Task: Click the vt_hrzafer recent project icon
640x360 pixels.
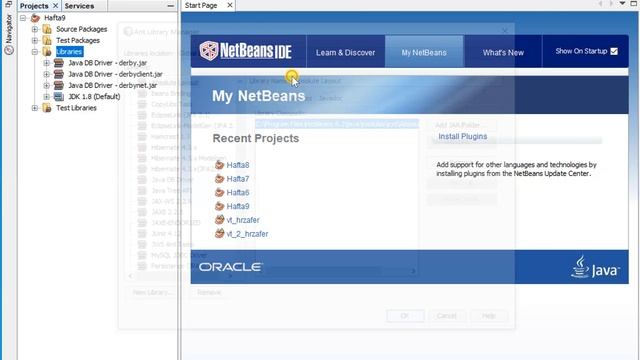Action: click(x=220, y=220)
